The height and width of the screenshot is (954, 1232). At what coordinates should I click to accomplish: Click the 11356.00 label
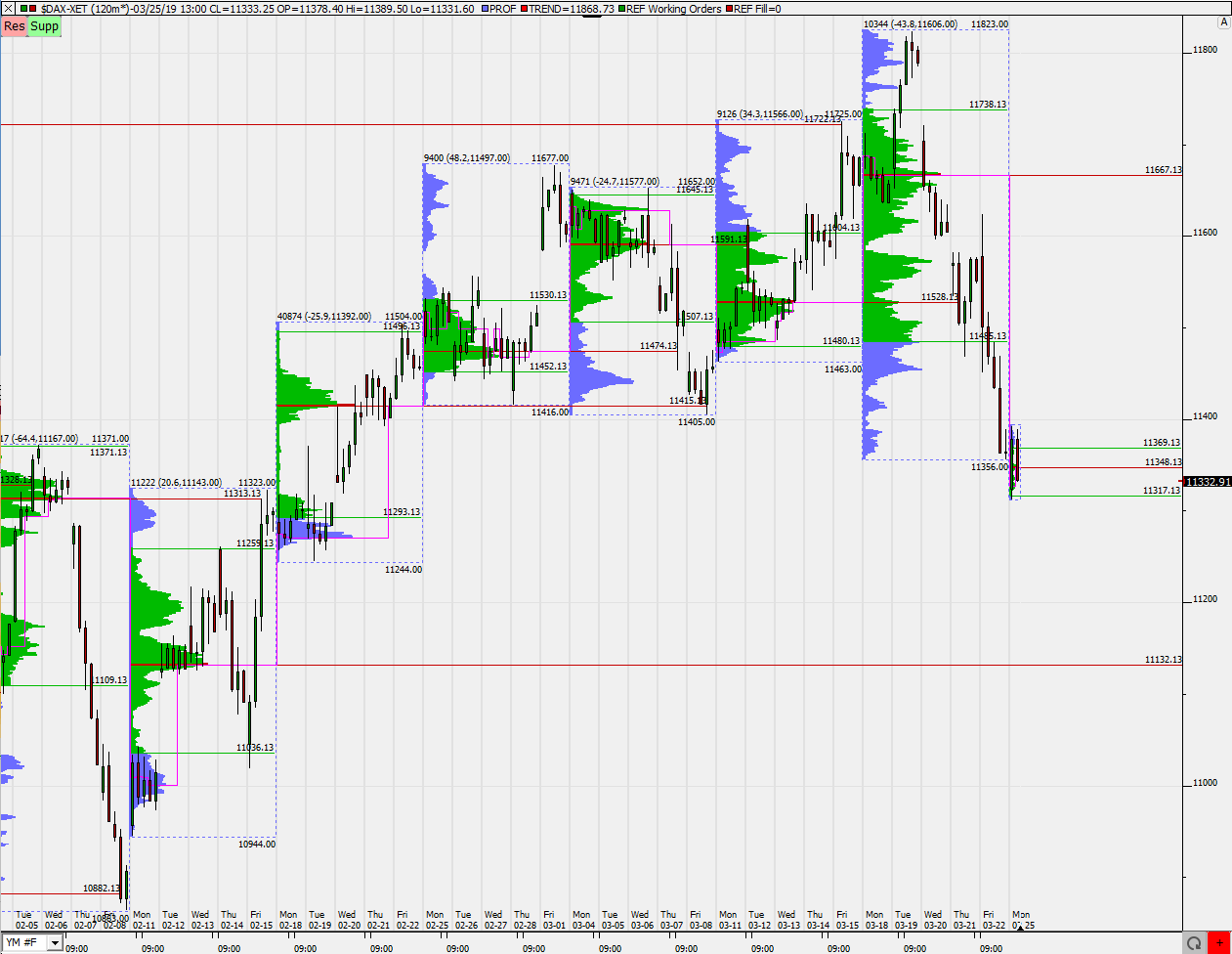[990, 467]
